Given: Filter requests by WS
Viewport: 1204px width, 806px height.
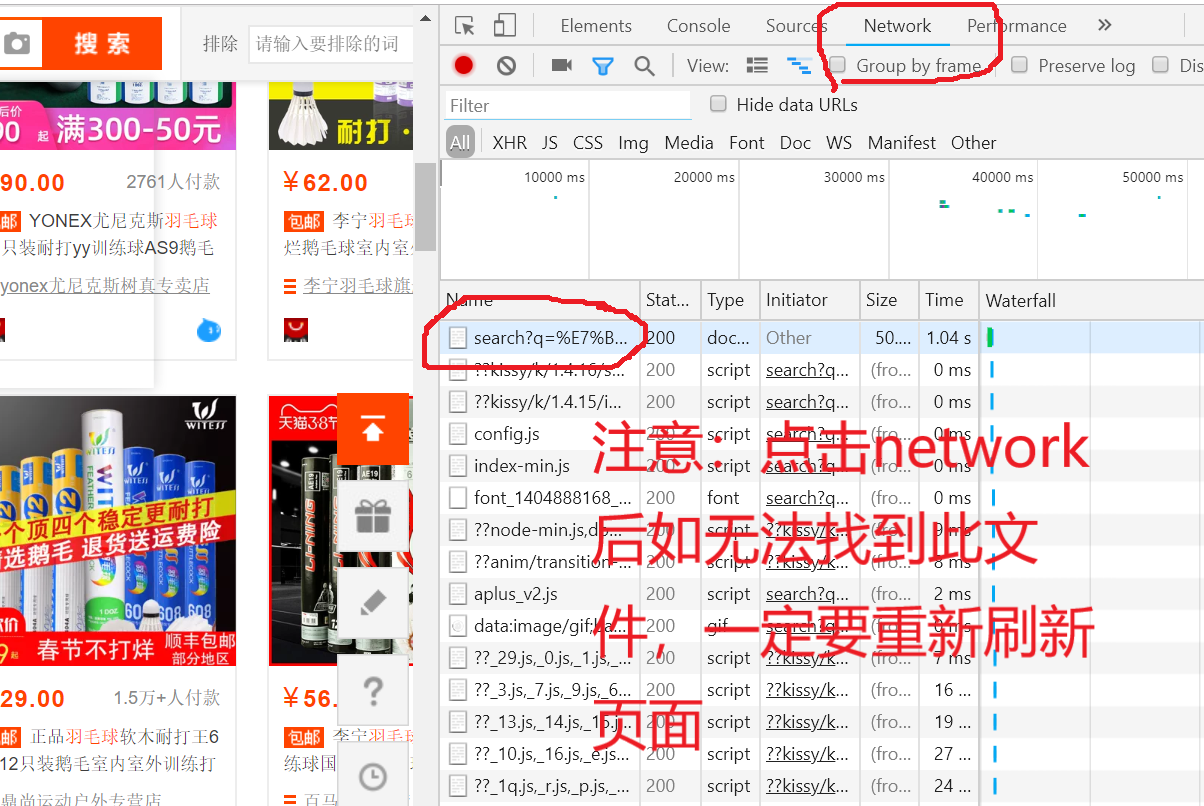Looking at the screenshot, I should coord(839,143).
